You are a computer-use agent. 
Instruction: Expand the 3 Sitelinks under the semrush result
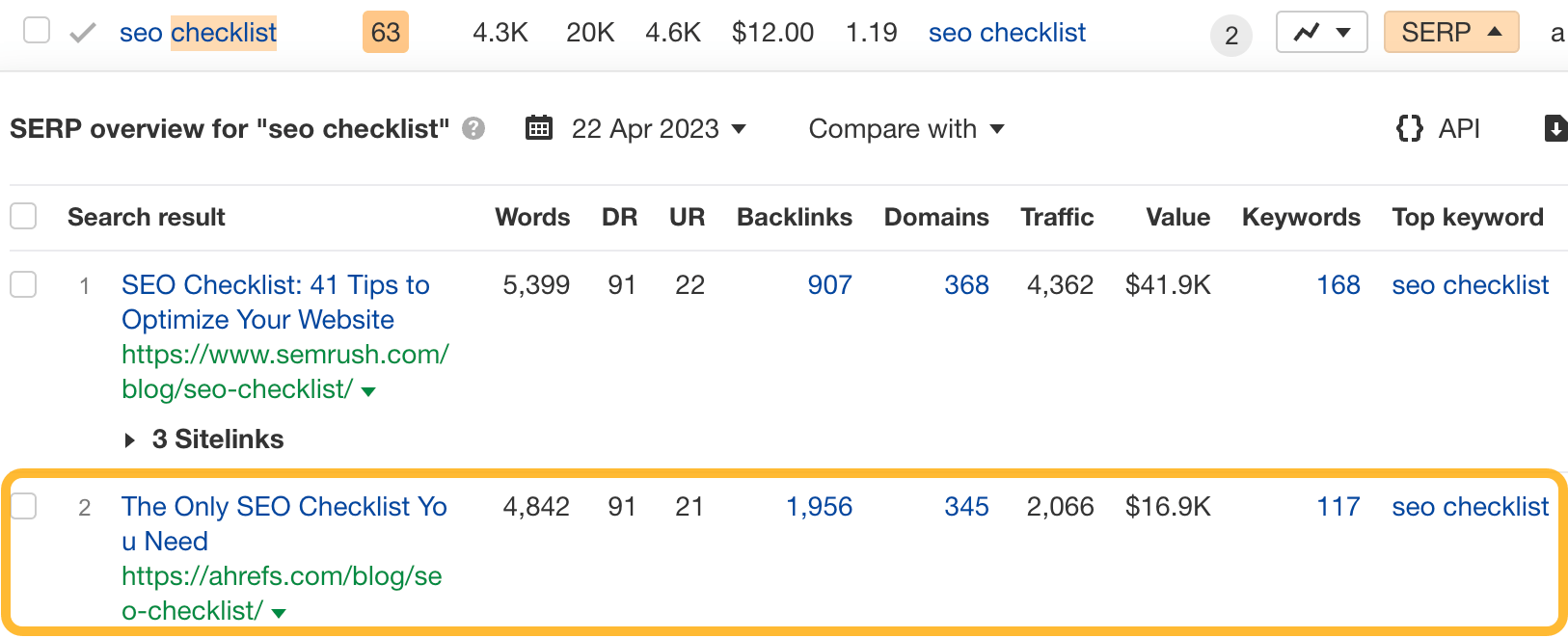coord(203,439)
